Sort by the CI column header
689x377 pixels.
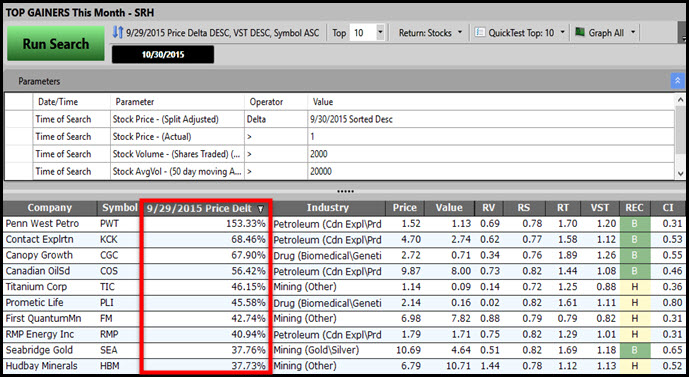[668, 208]
